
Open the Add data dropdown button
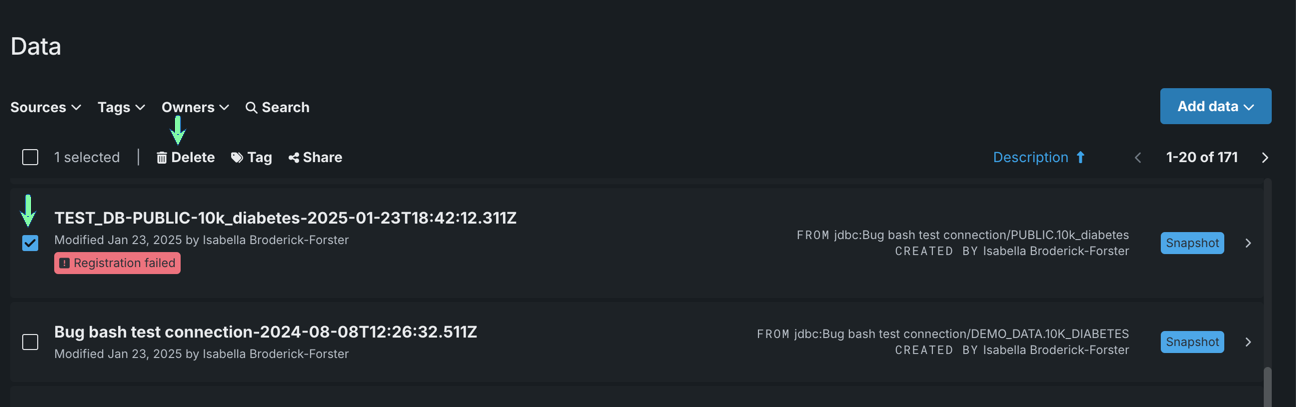point(1215,106)
